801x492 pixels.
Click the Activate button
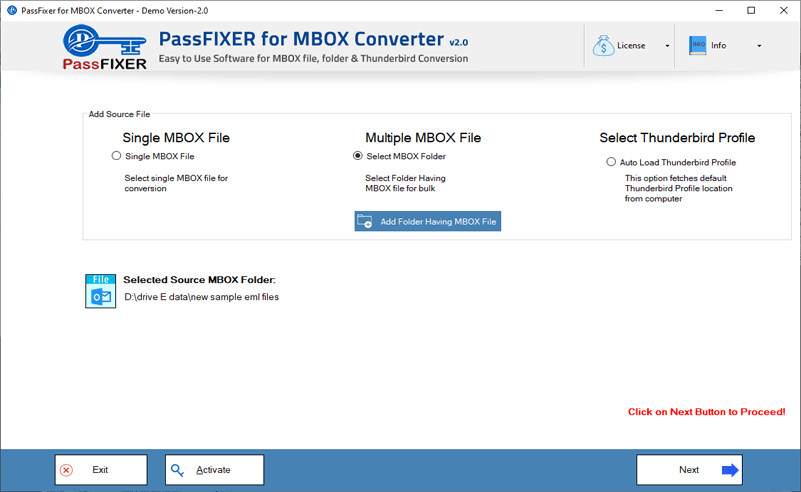[x=215, y=470]
